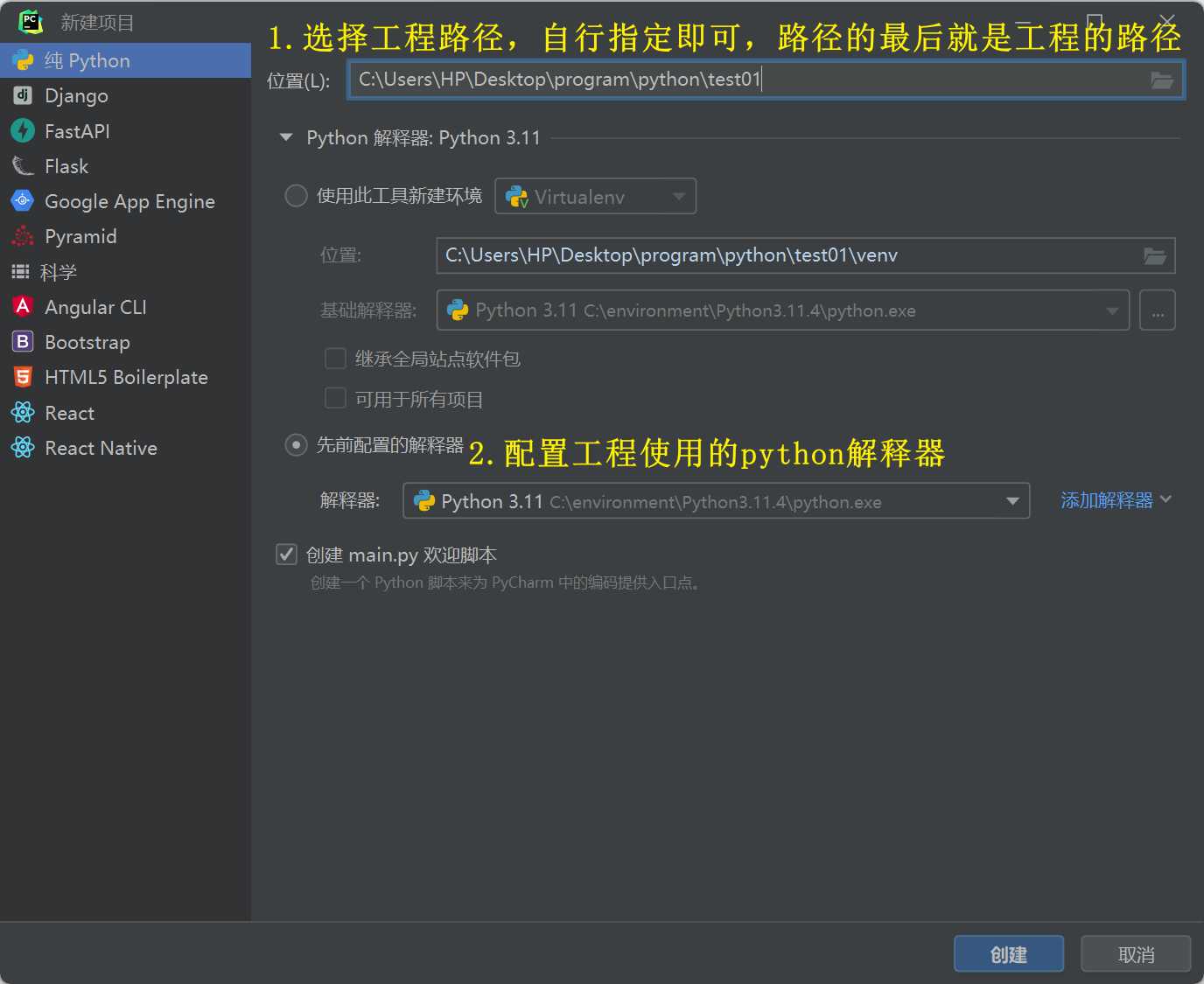Browse folder icon for venv location
This screenshot has width=1204, height=984.
point(1155,256)
